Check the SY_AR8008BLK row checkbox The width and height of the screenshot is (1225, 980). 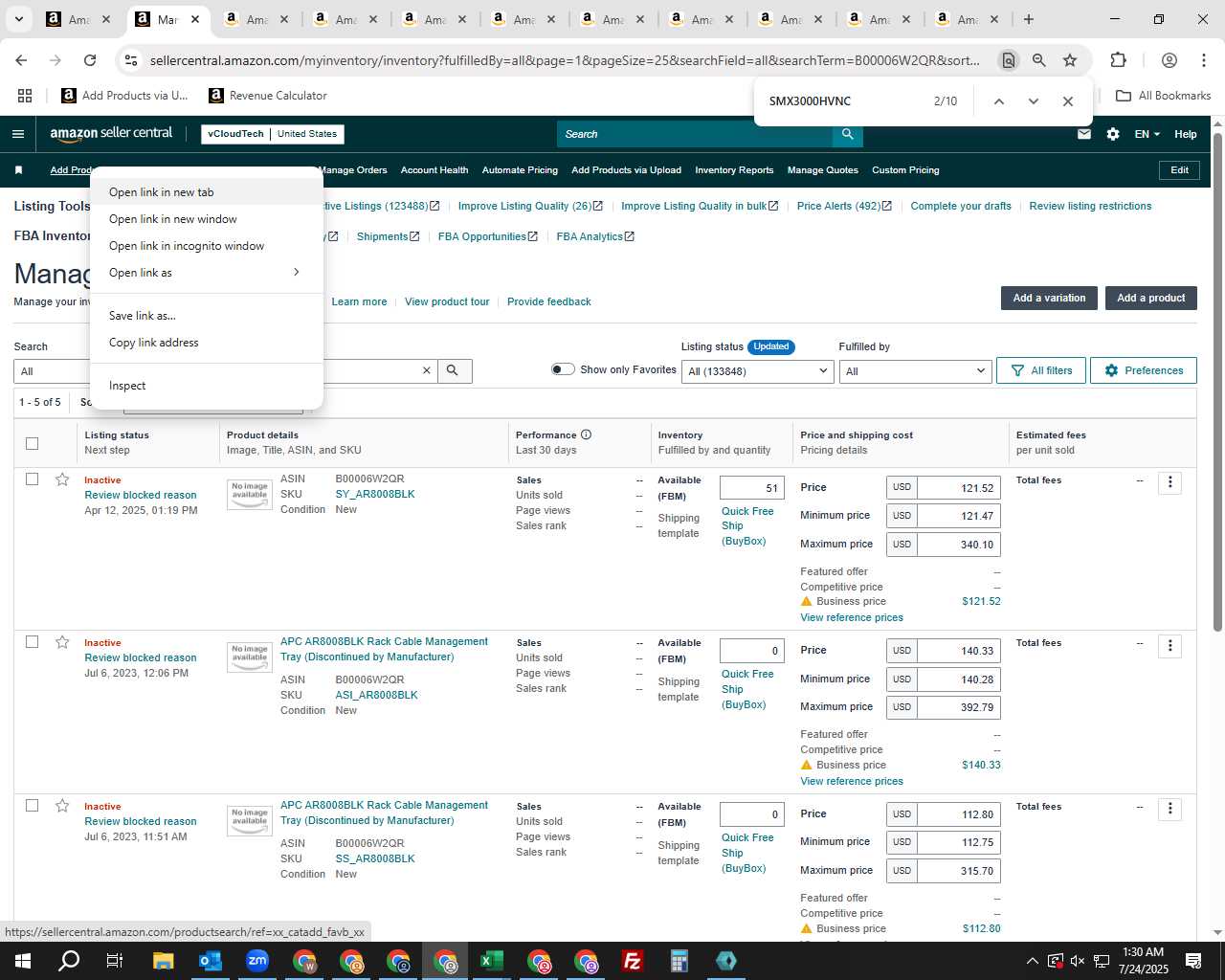pos(32,479)
